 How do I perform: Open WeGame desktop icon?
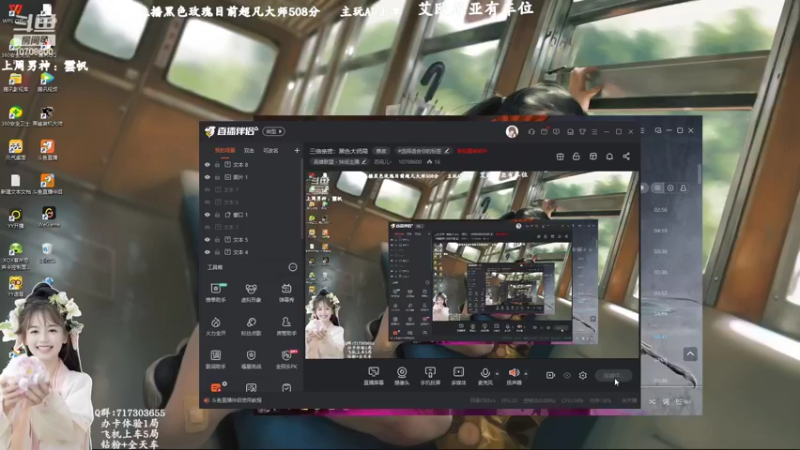tap(48, 217)
